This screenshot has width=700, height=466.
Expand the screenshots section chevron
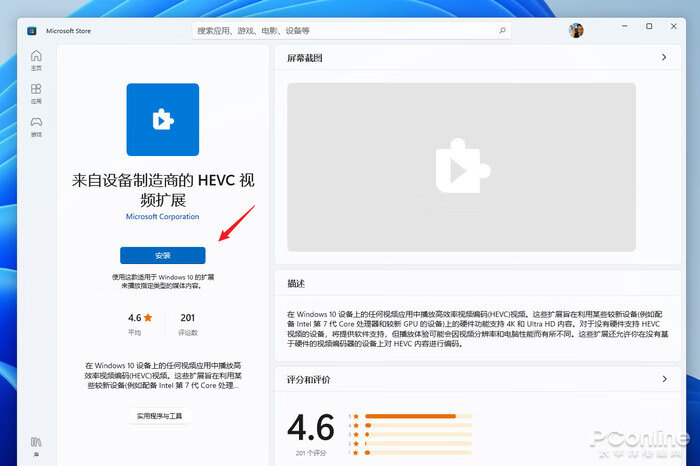pyautogui.click(x=664, y=57)
